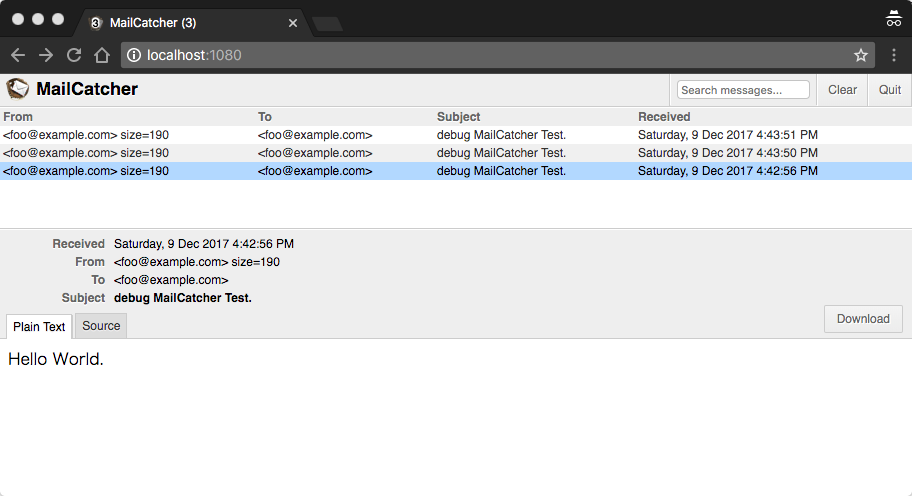Image resolution: width=912 pixels, height=496 pixels.
Task: Clear all messages with Clear button
Action: pyautogui.click(x=842, y=90)
